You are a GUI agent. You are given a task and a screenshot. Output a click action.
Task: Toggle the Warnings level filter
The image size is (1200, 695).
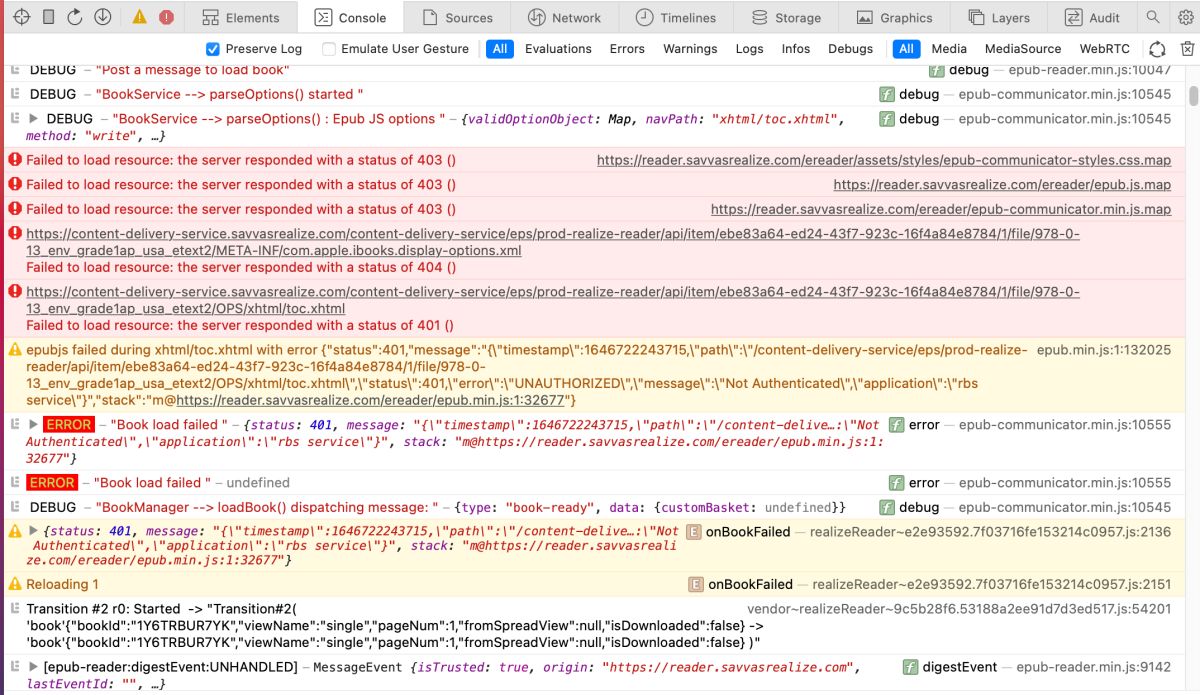pos(690,49)
